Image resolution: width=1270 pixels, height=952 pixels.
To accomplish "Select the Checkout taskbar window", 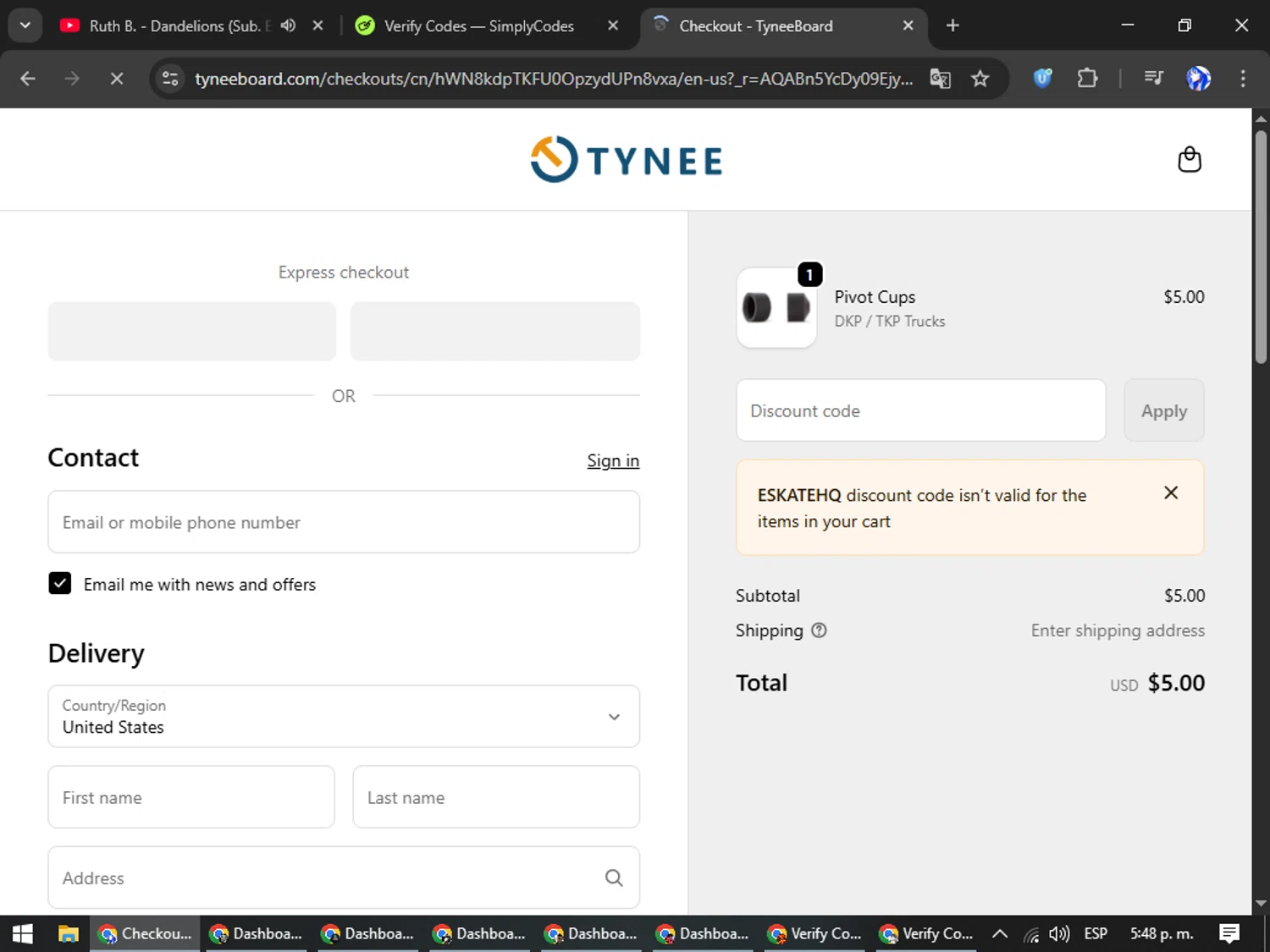I will tap(145, 933).
